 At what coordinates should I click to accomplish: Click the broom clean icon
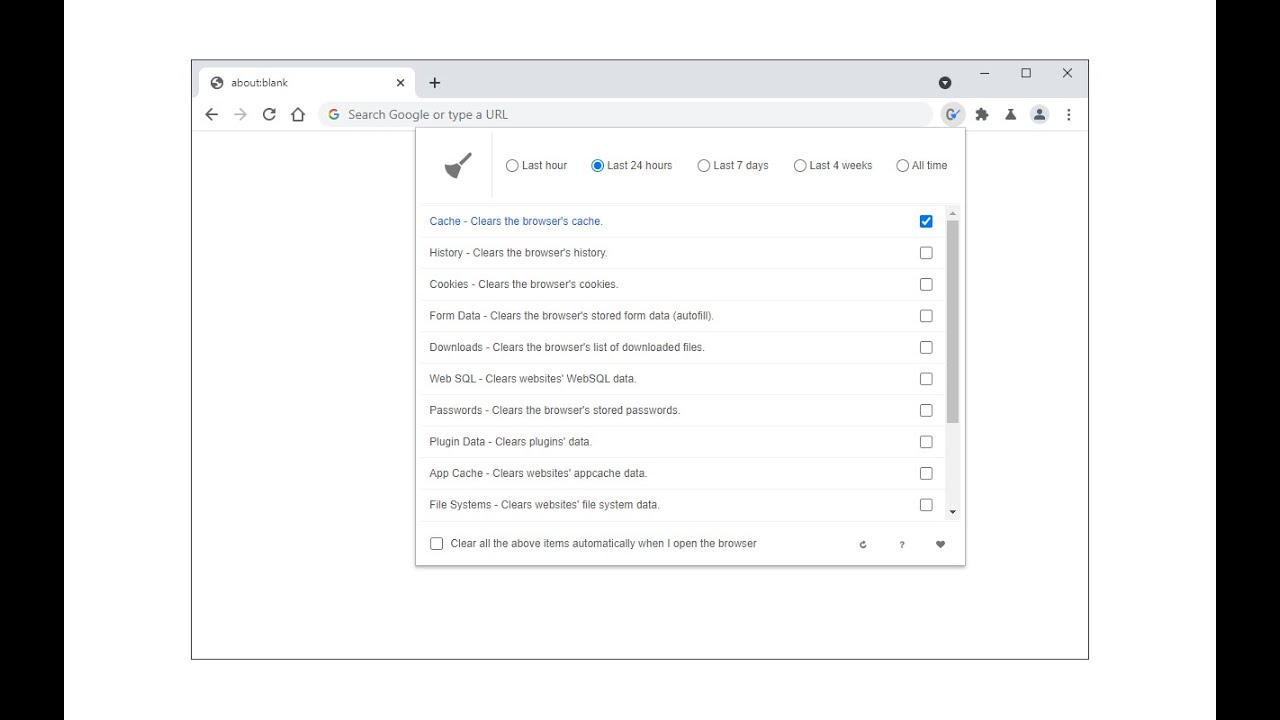coord(458,166)
